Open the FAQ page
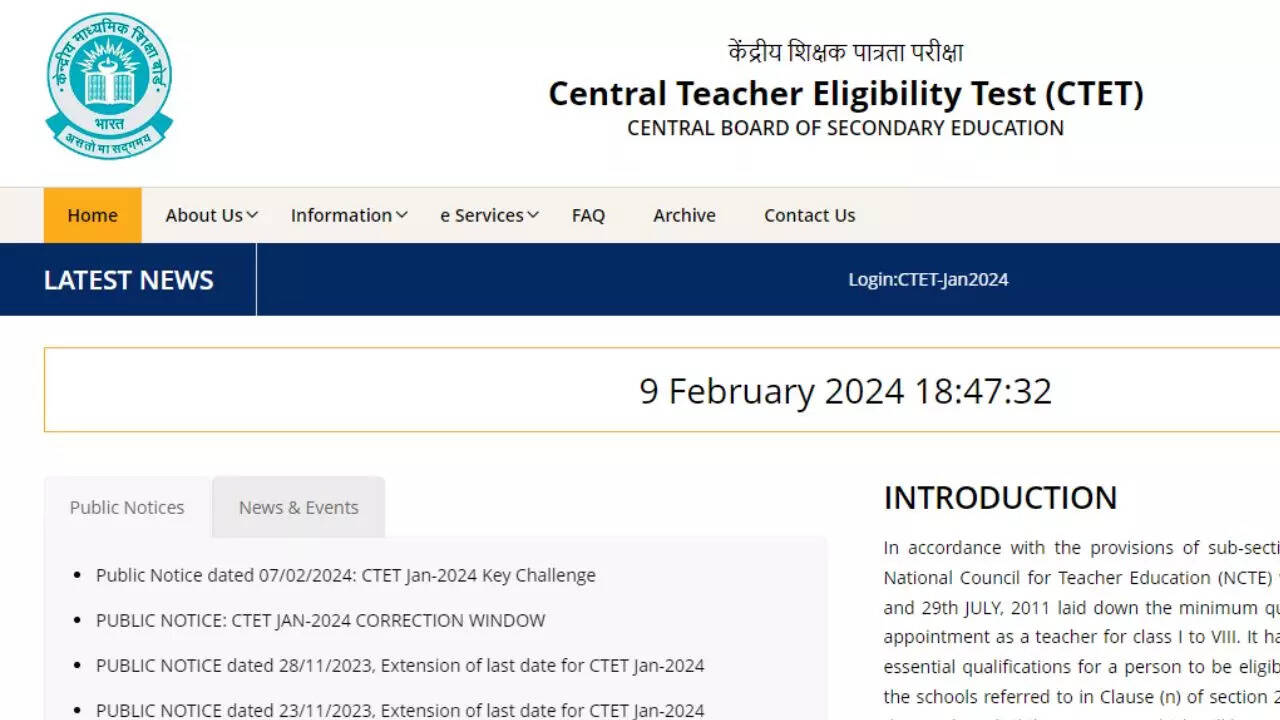The width and height of the screenshot is (1280, 720). tap(588, 215)
